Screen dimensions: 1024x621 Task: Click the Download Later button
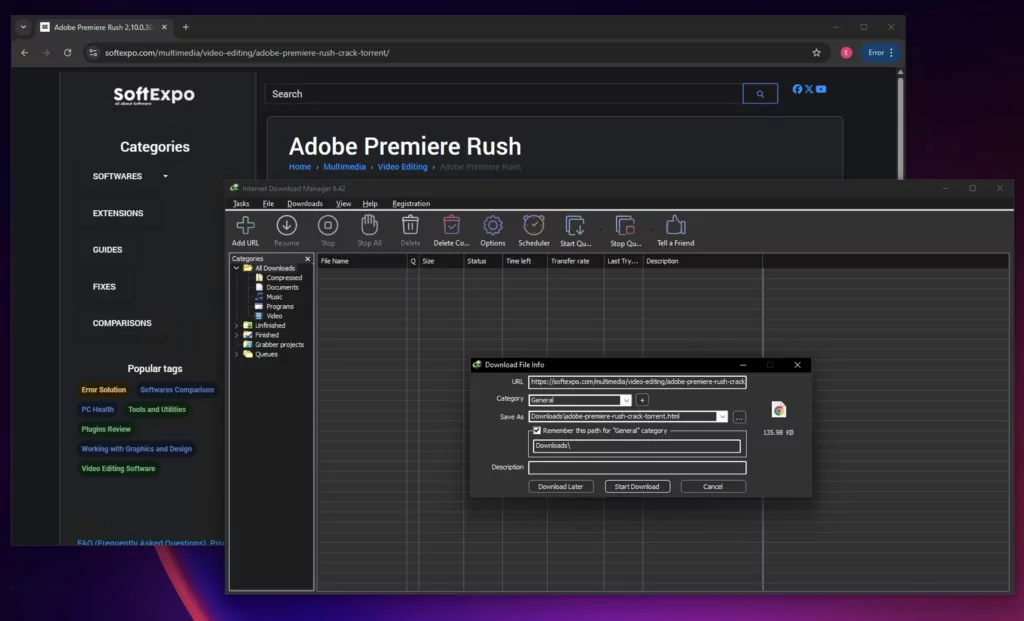(561, 487)
